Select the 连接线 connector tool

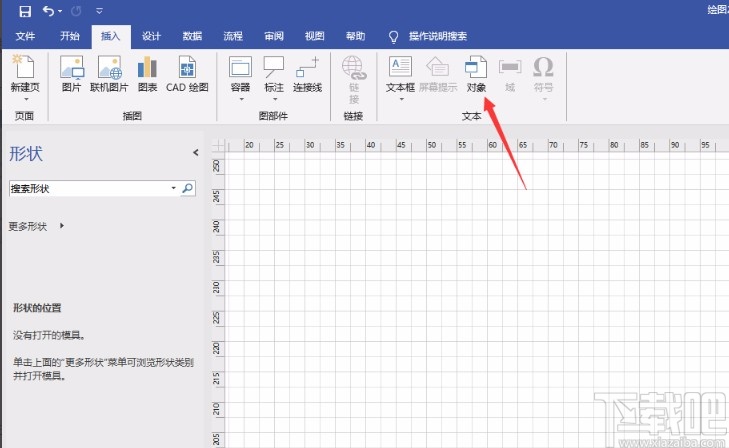point(307,73)
